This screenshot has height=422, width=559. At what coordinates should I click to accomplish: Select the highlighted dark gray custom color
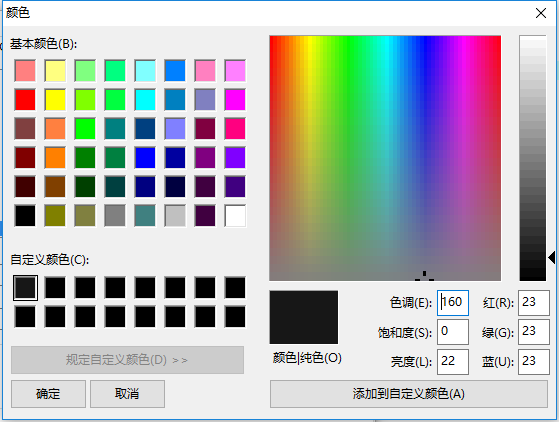pyautogui.click(x=25, y=288)
